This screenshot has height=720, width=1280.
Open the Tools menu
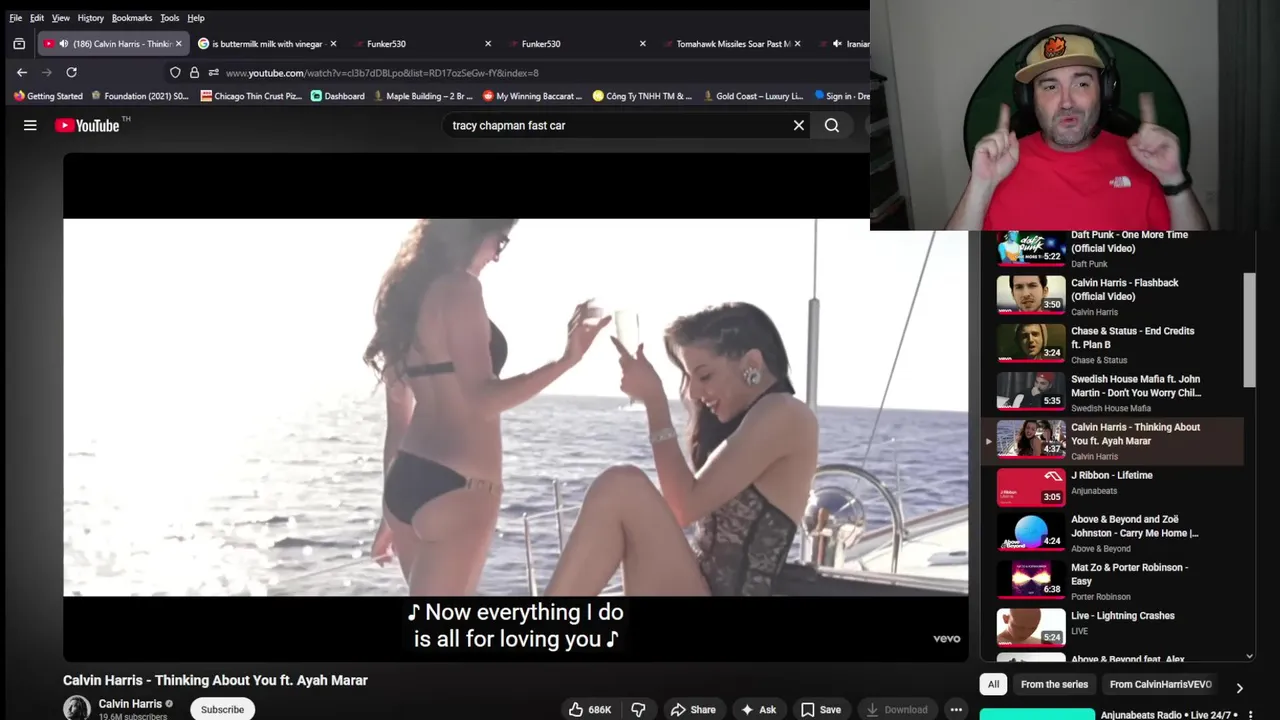click(170, 18)
